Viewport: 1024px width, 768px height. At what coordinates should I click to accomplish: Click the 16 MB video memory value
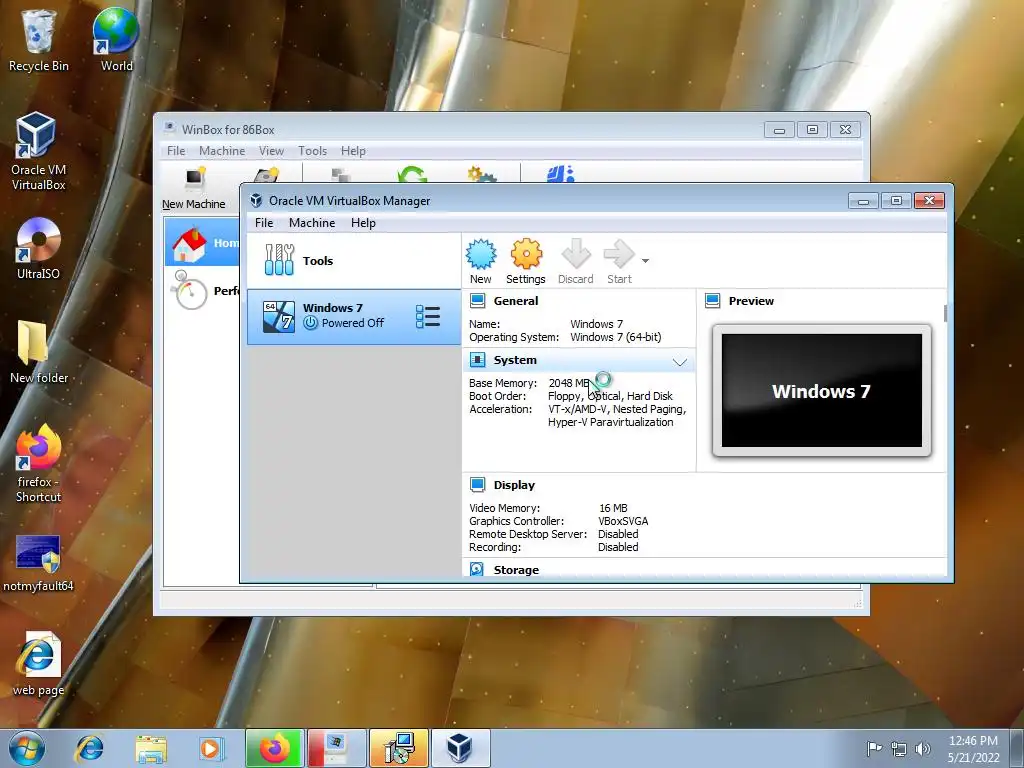coord(613,508)
